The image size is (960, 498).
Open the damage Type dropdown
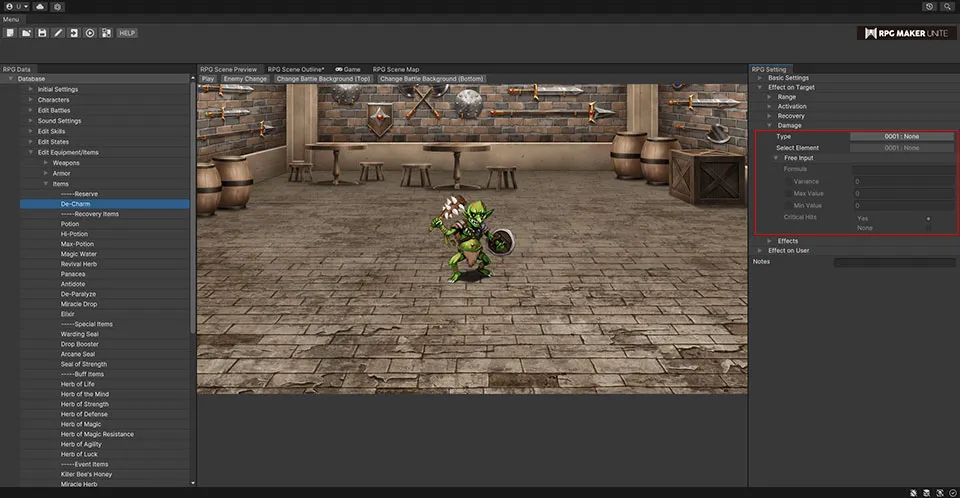coord(902,136)
